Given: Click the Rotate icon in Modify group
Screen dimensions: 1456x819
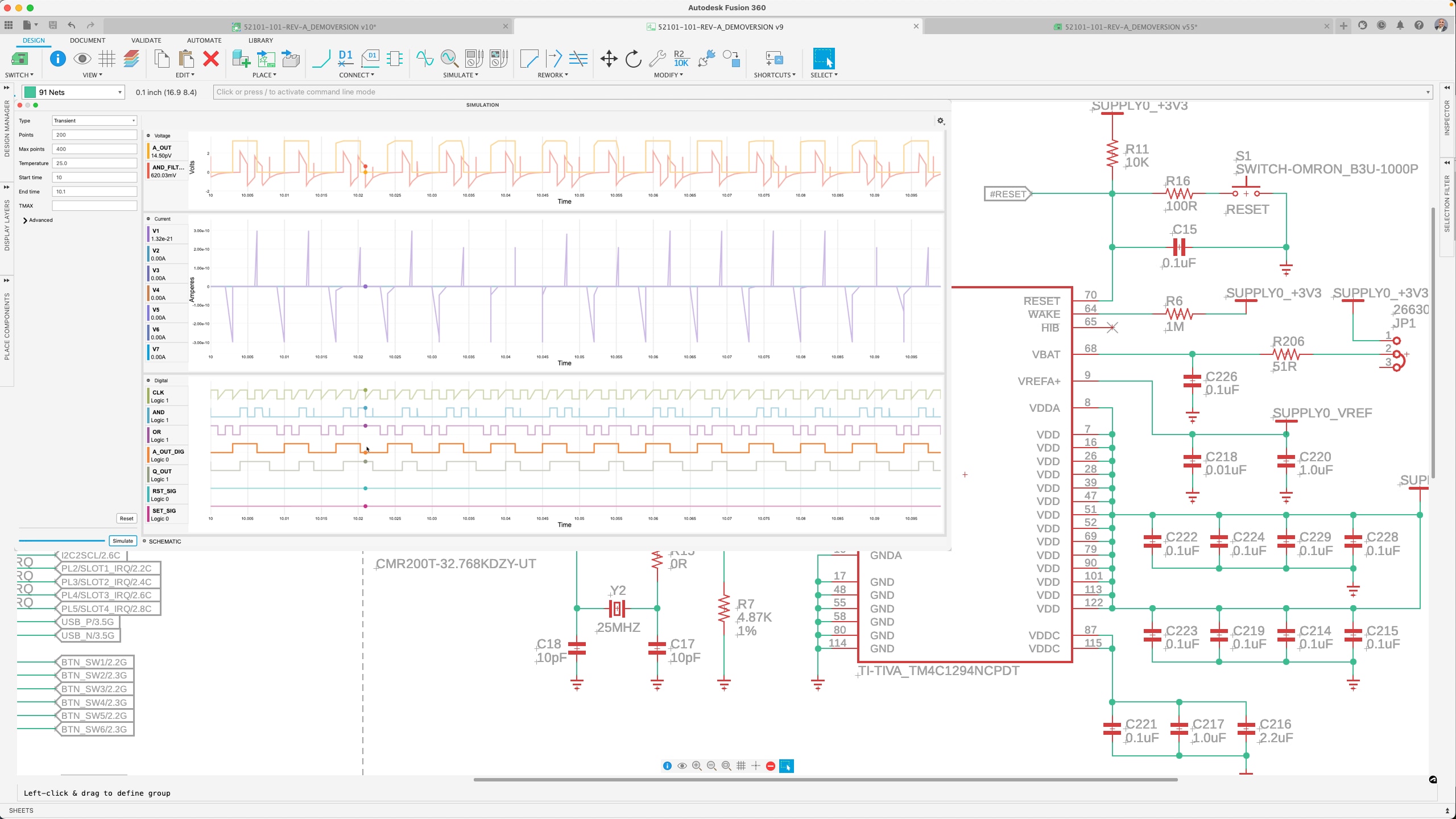Looking at the screenshot, I should coord(632,59).
